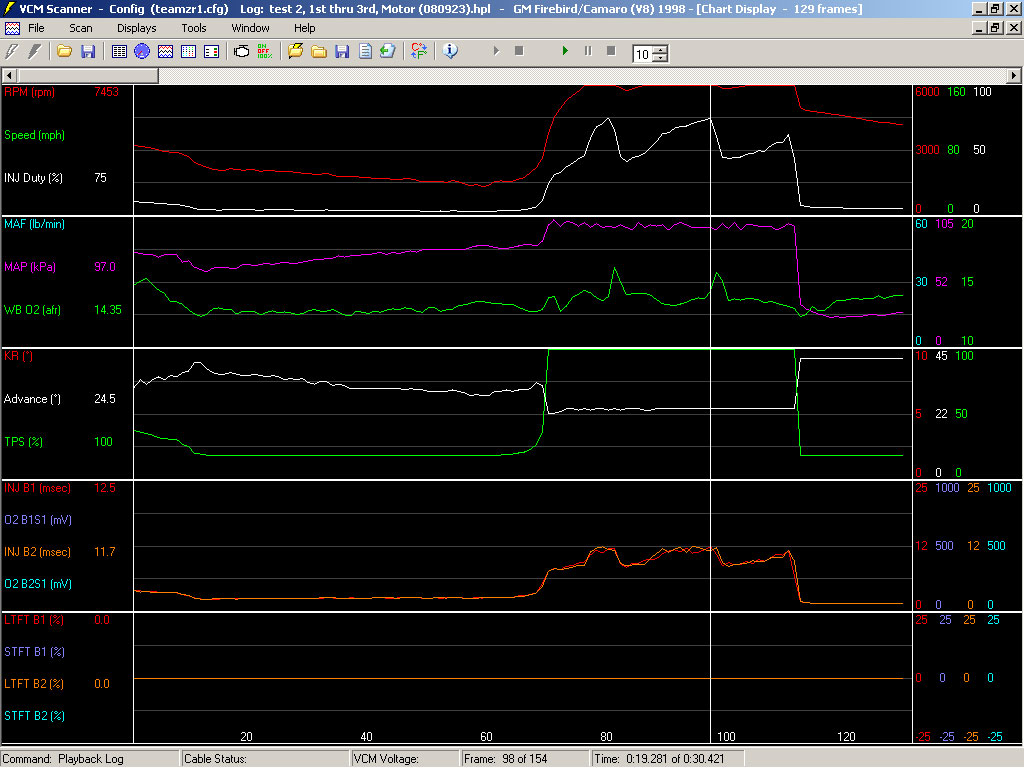Open the Displays menu
Screen dimensions: 1024x768
point(136,28)
